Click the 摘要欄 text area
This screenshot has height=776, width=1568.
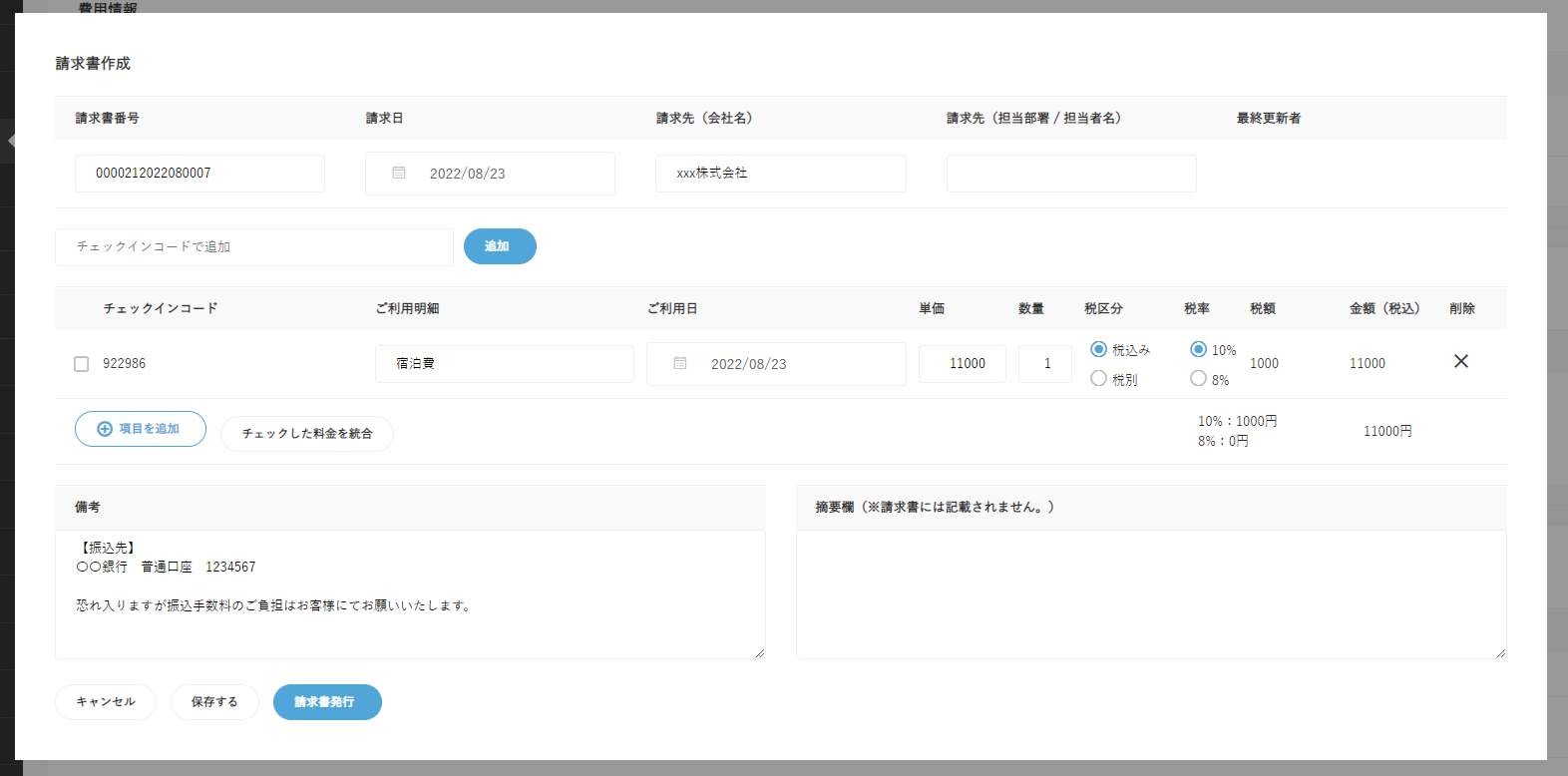[1150, 594]
